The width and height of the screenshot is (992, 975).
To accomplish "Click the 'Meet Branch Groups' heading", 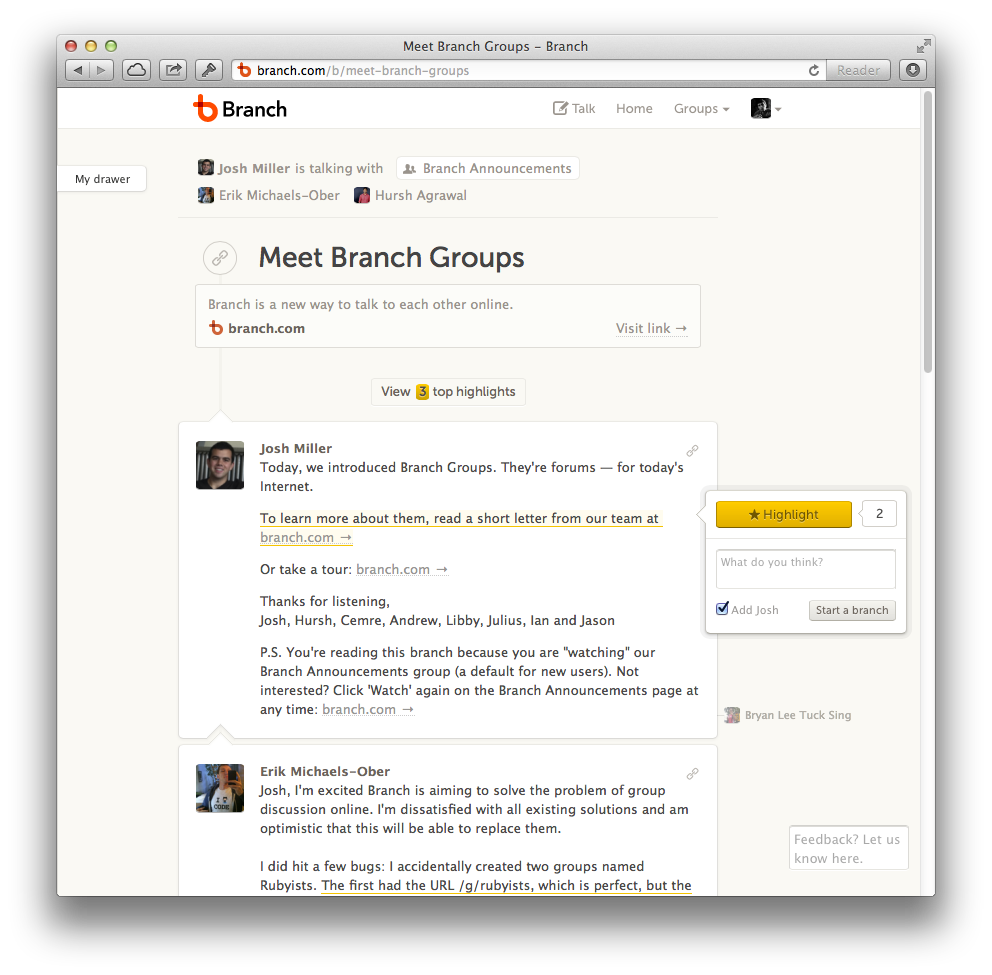I will [x=392, y=258].
